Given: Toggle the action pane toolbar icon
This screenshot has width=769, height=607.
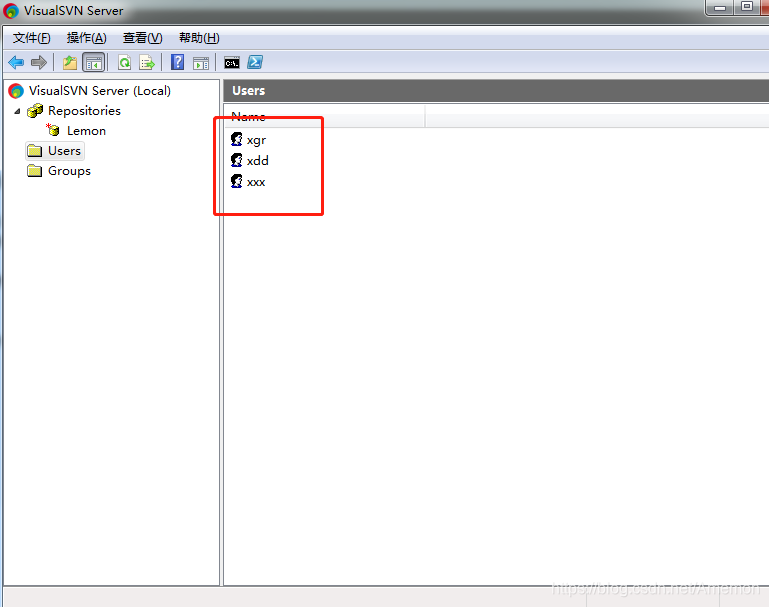Looking at the screenshot, I should pos(201,63).
